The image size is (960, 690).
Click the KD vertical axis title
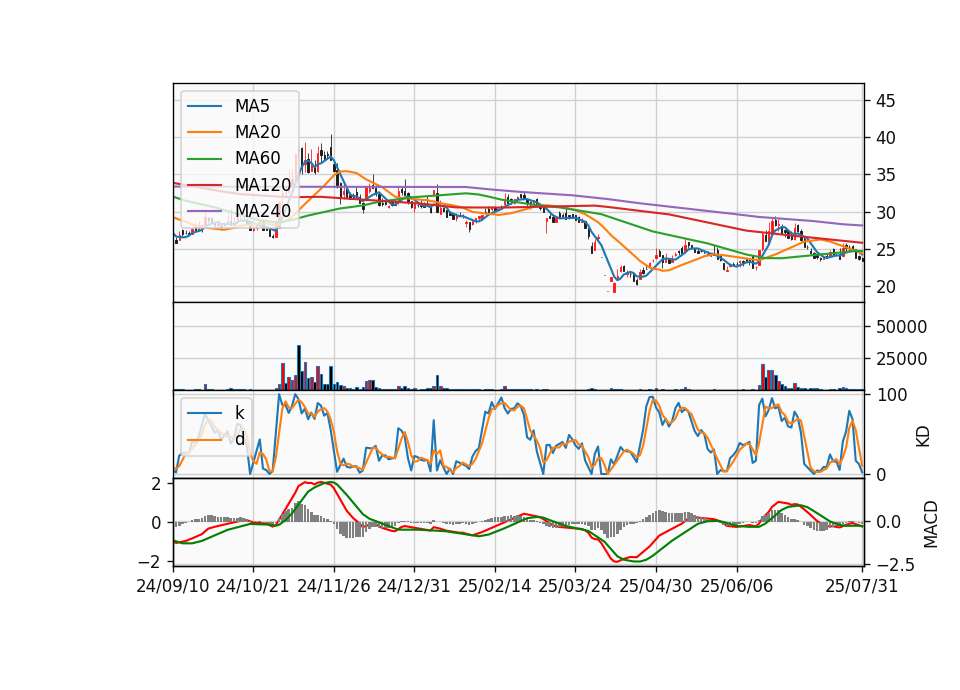(923, 437)
